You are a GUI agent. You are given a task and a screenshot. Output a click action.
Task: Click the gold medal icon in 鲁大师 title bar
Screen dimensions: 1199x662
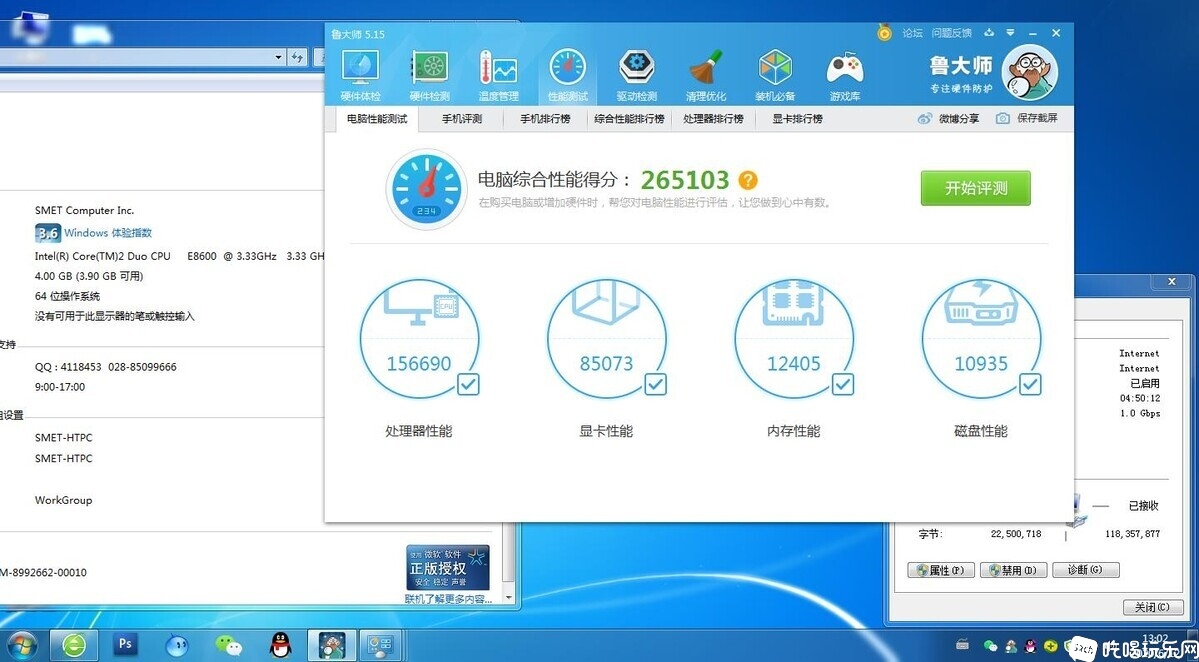coord(885,33)
